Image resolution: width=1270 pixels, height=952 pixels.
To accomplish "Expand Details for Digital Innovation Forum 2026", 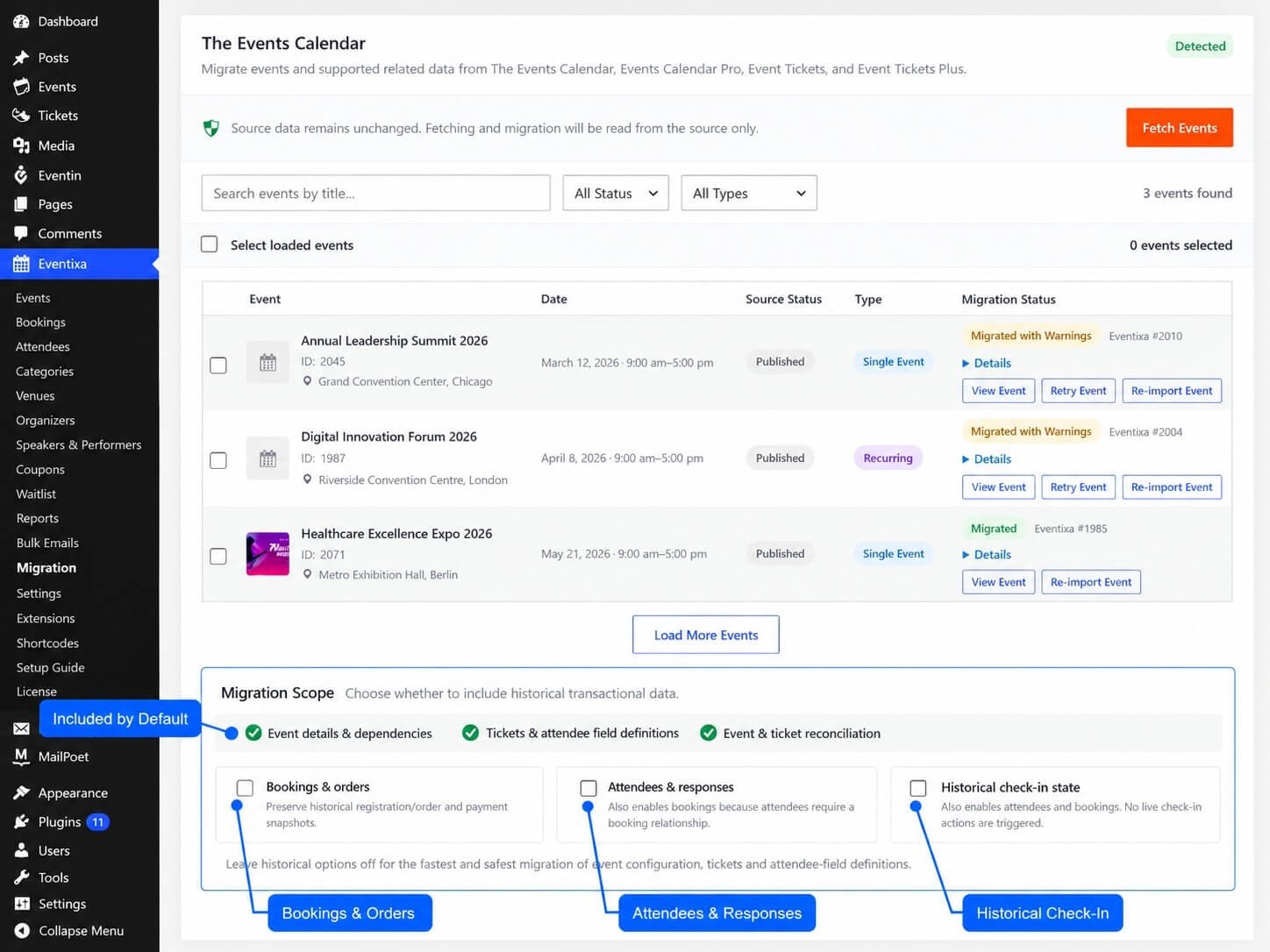I will pos(987,459).
